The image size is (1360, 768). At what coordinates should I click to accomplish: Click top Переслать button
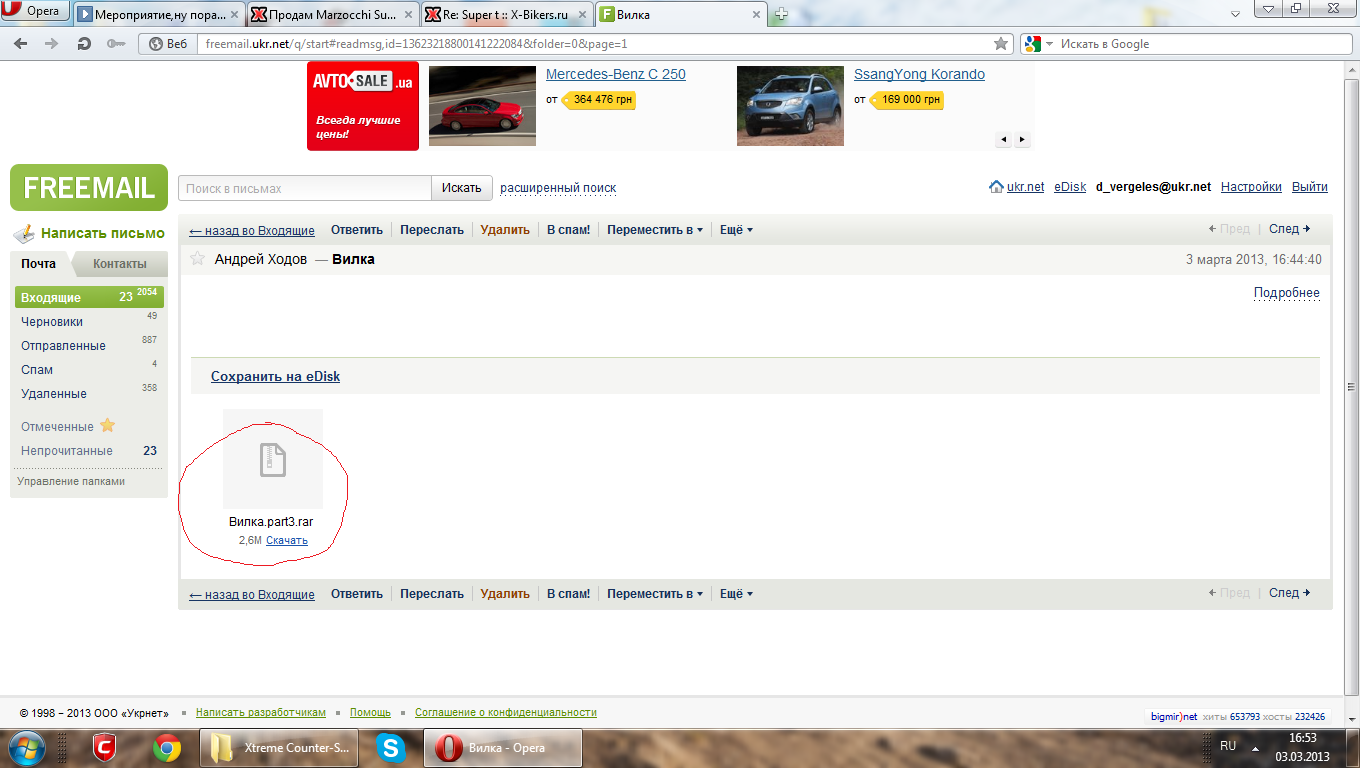tap(432, 230)
